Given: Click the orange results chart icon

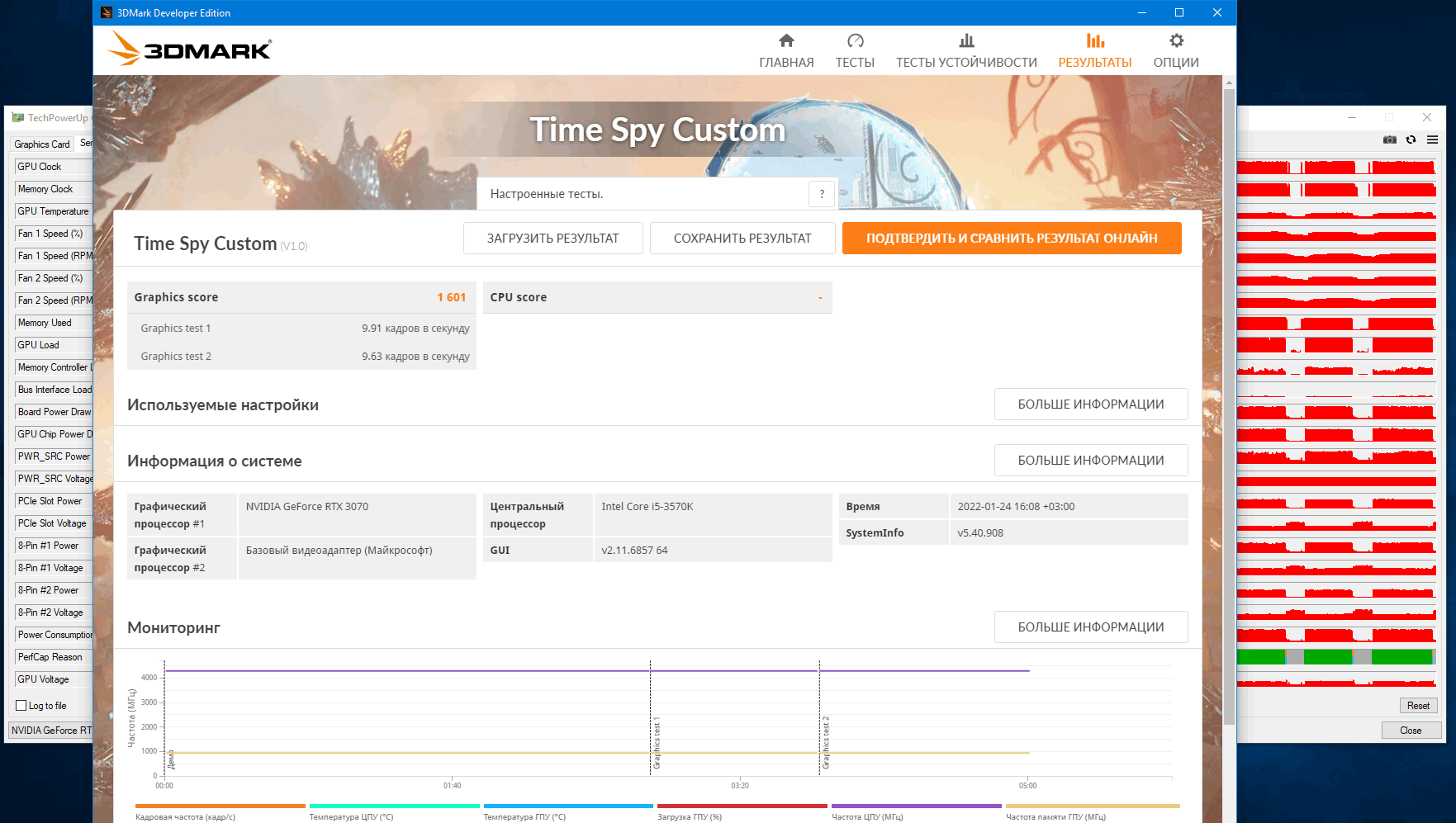Looking at the screenshot, I should tap(1095, 40).
